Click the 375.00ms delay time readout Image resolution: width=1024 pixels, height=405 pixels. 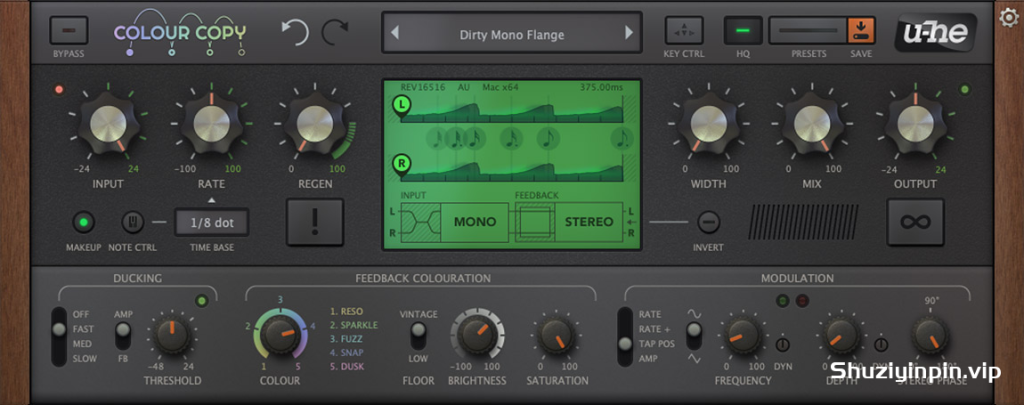coord(601,87)
